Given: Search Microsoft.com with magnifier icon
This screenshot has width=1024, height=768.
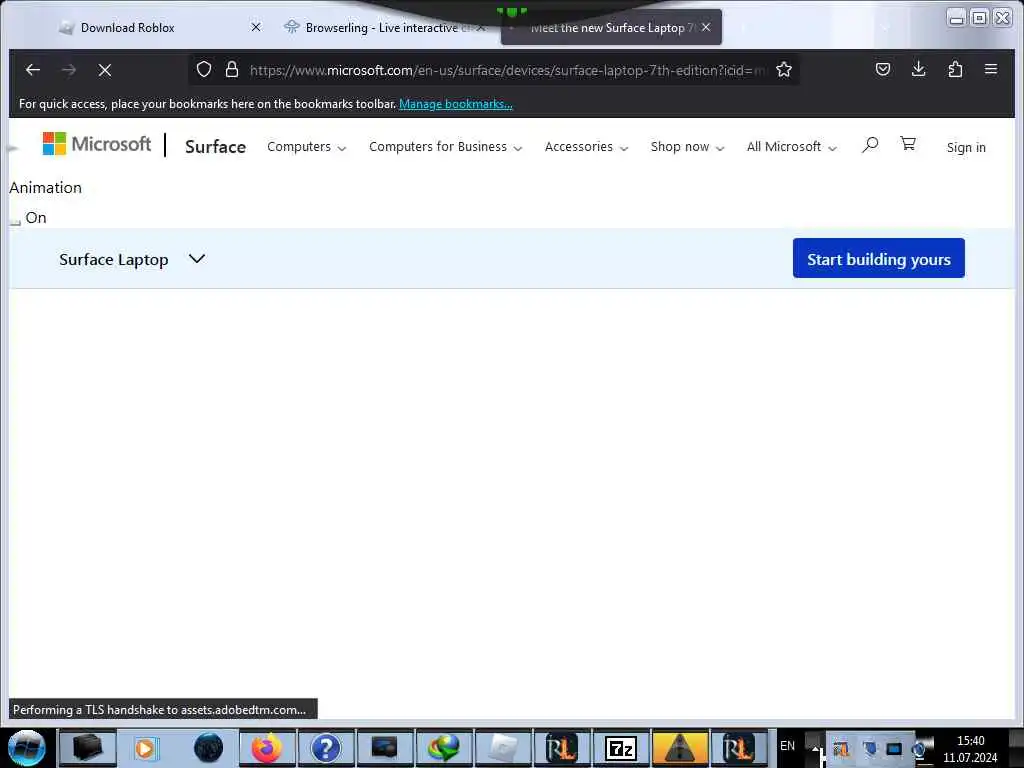Looking at the screenshot, I should click(870, 144).
